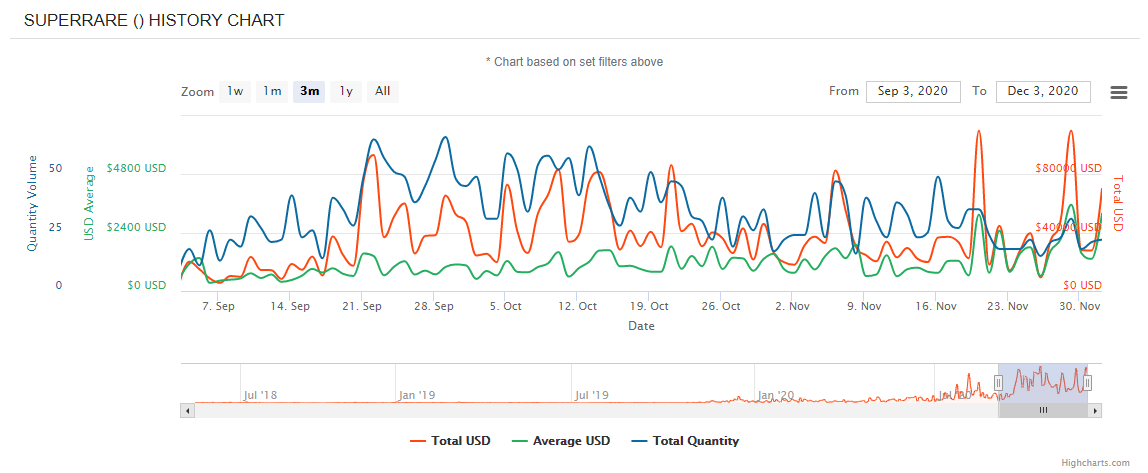Click the $80000 USD axis label
Image resolution: width=1148 pixels, height=473 pixels.
pyautogui.click(x=1068, y=168)
